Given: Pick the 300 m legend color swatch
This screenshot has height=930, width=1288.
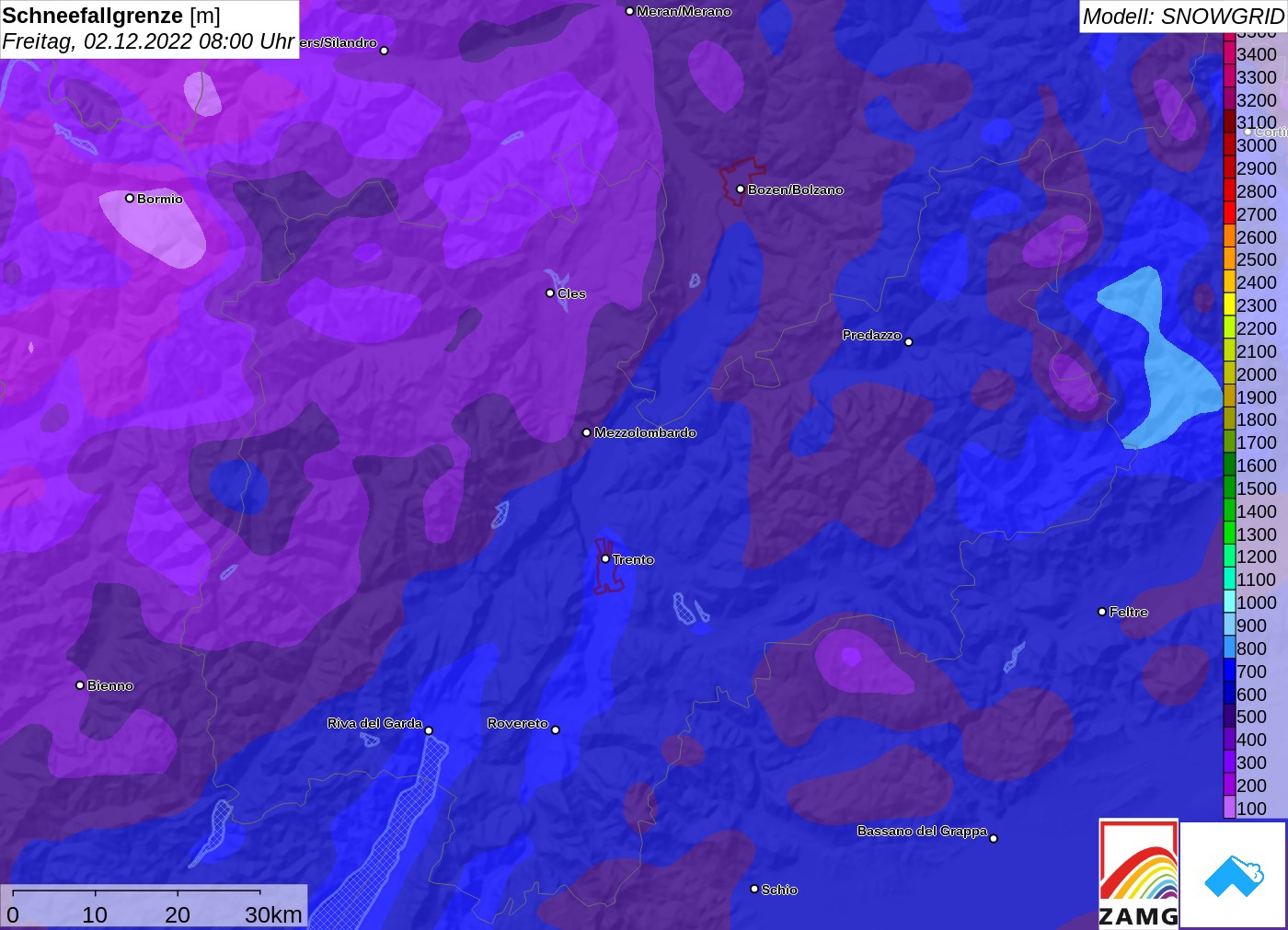Looking at the screenshot, I should point(1229,762).
